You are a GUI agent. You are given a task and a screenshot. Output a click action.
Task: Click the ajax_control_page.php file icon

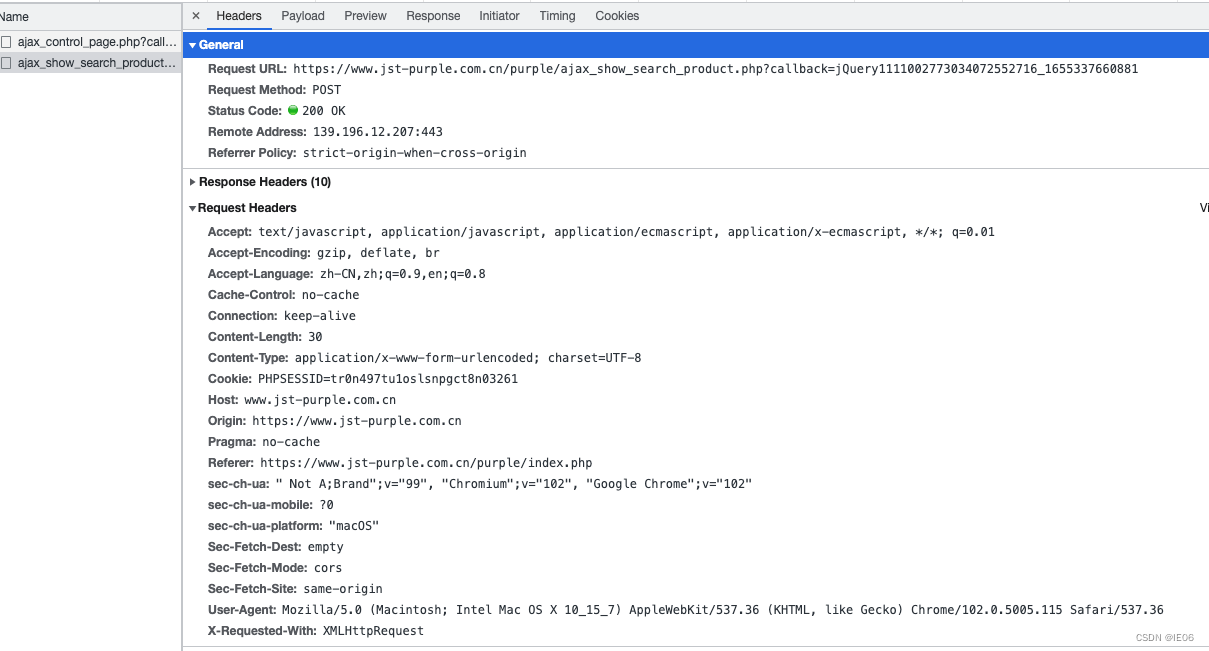point(6,42)
